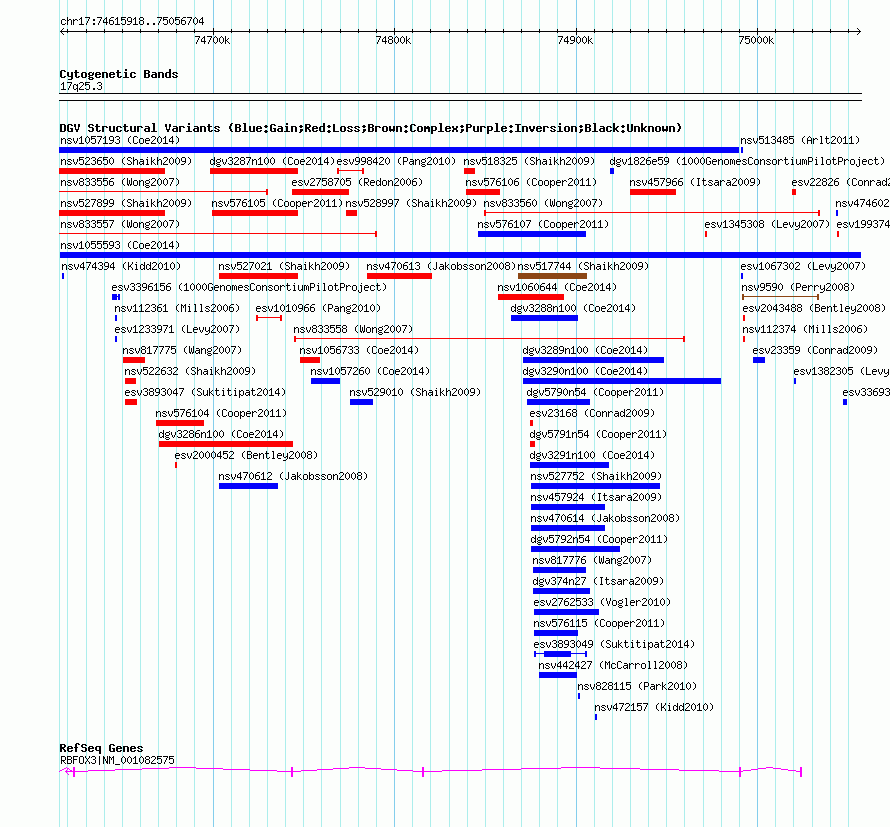This screenshot has height=827, width=890.
Task: Open esv2000452 (Bentley2008) variant
Action: click(x=246, y=455)
